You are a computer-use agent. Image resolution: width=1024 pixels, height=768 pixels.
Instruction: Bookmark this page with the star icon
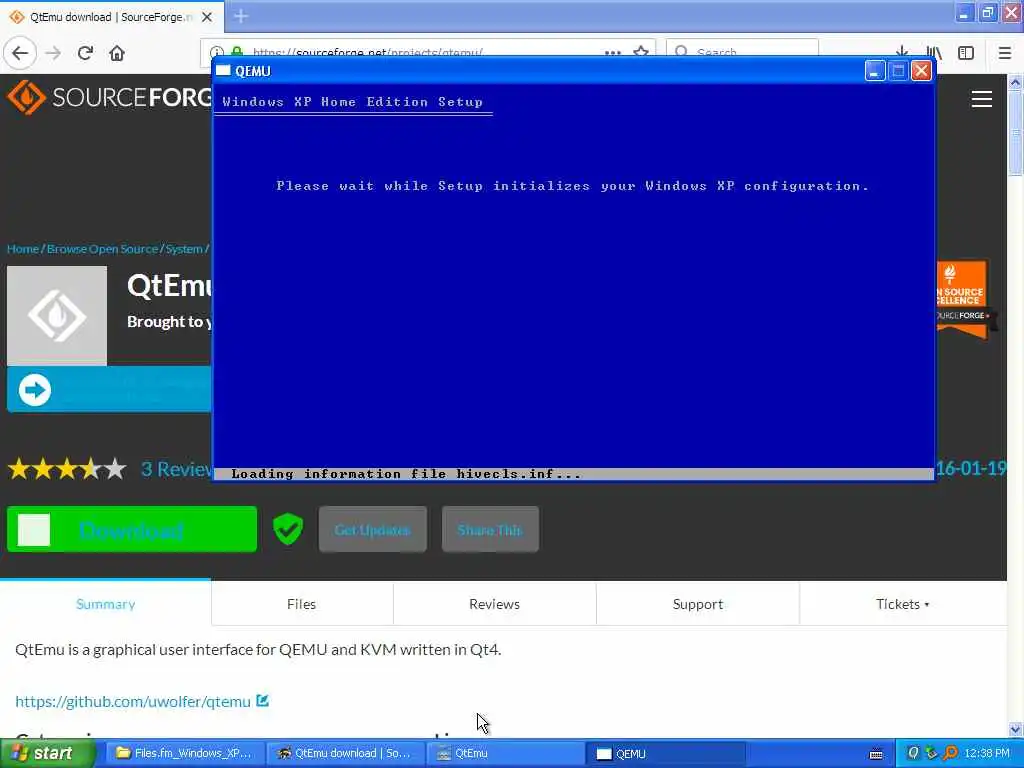point(641,51)
